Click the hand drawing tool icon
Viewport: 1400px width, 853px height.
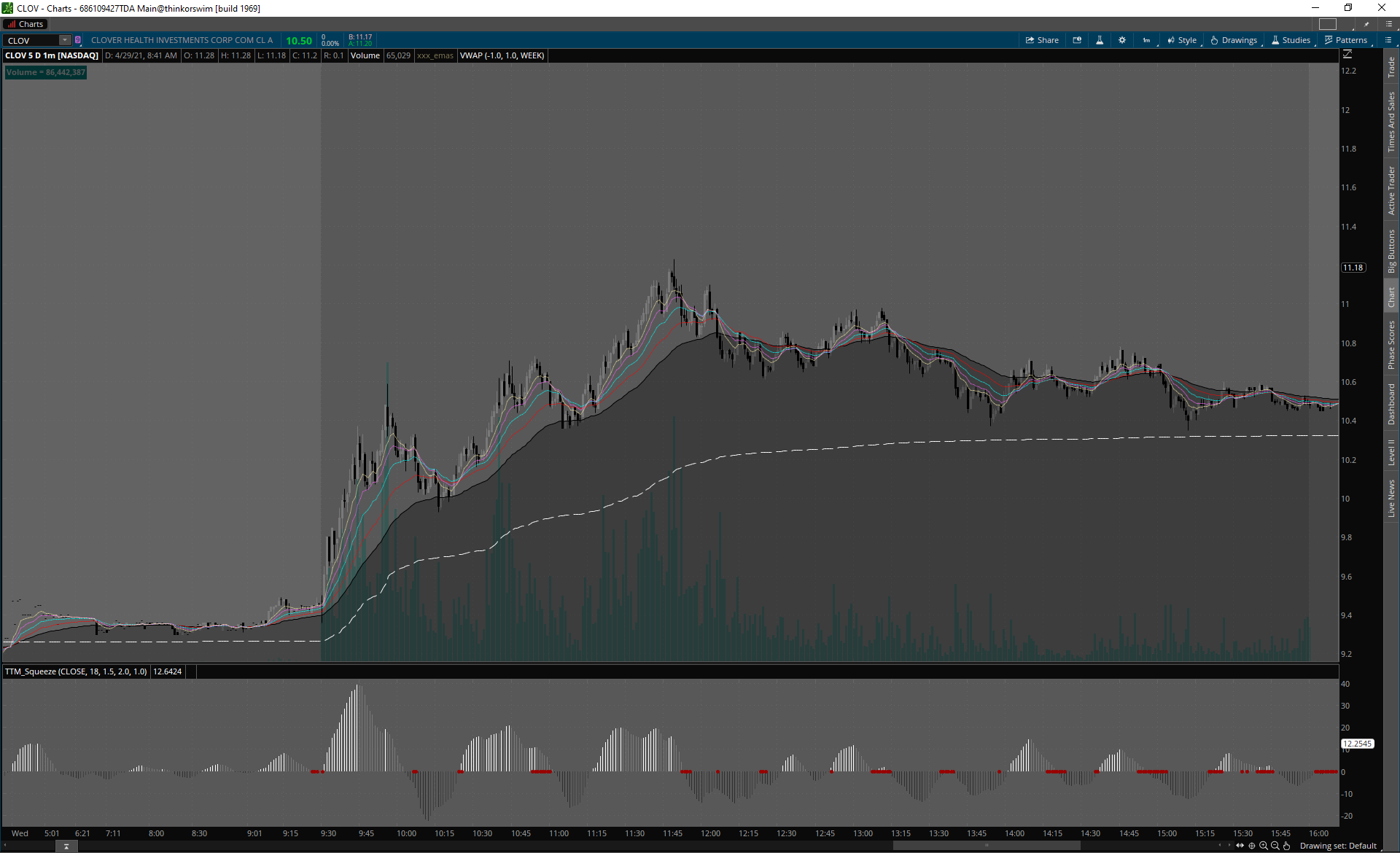click(x=1287, y=846)
